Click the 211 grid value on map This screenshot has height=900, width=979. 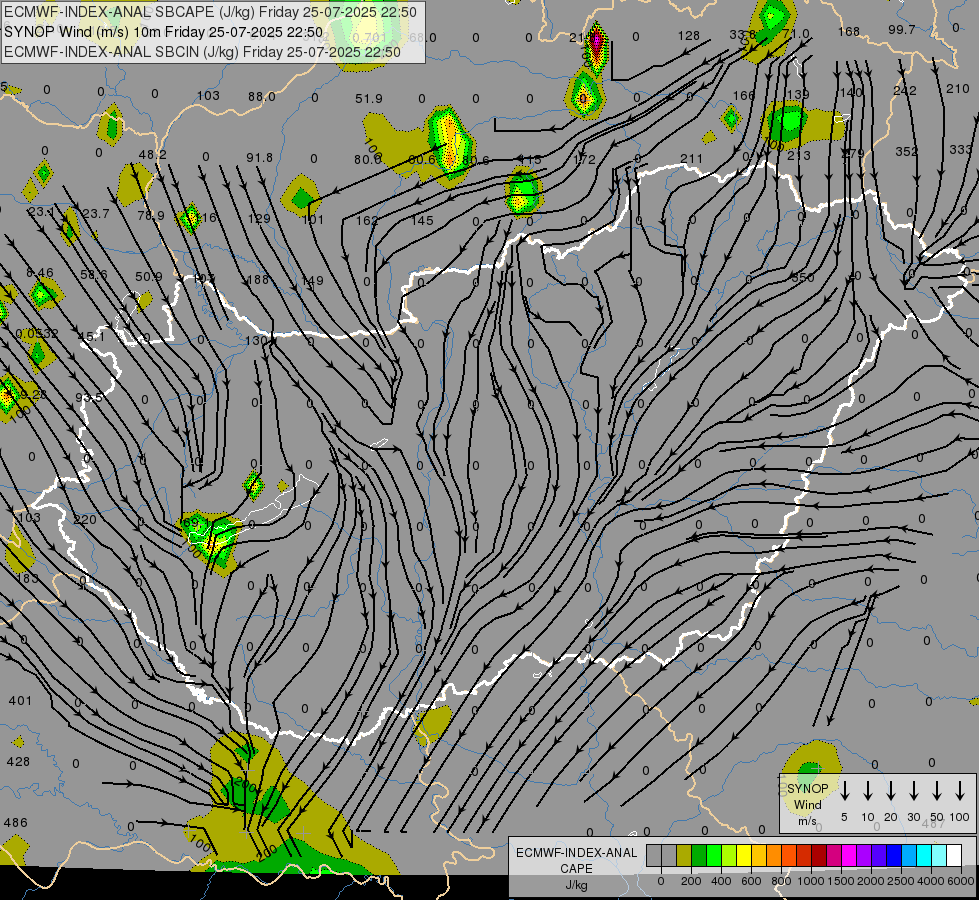click(x=691, y=159)
